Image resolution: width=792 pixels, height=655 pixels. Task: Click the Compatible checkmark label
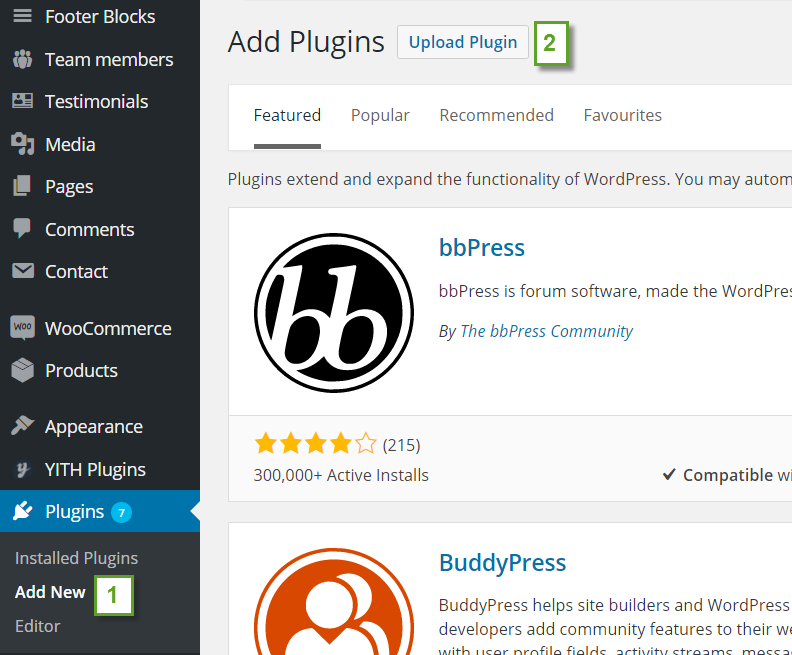727,475
